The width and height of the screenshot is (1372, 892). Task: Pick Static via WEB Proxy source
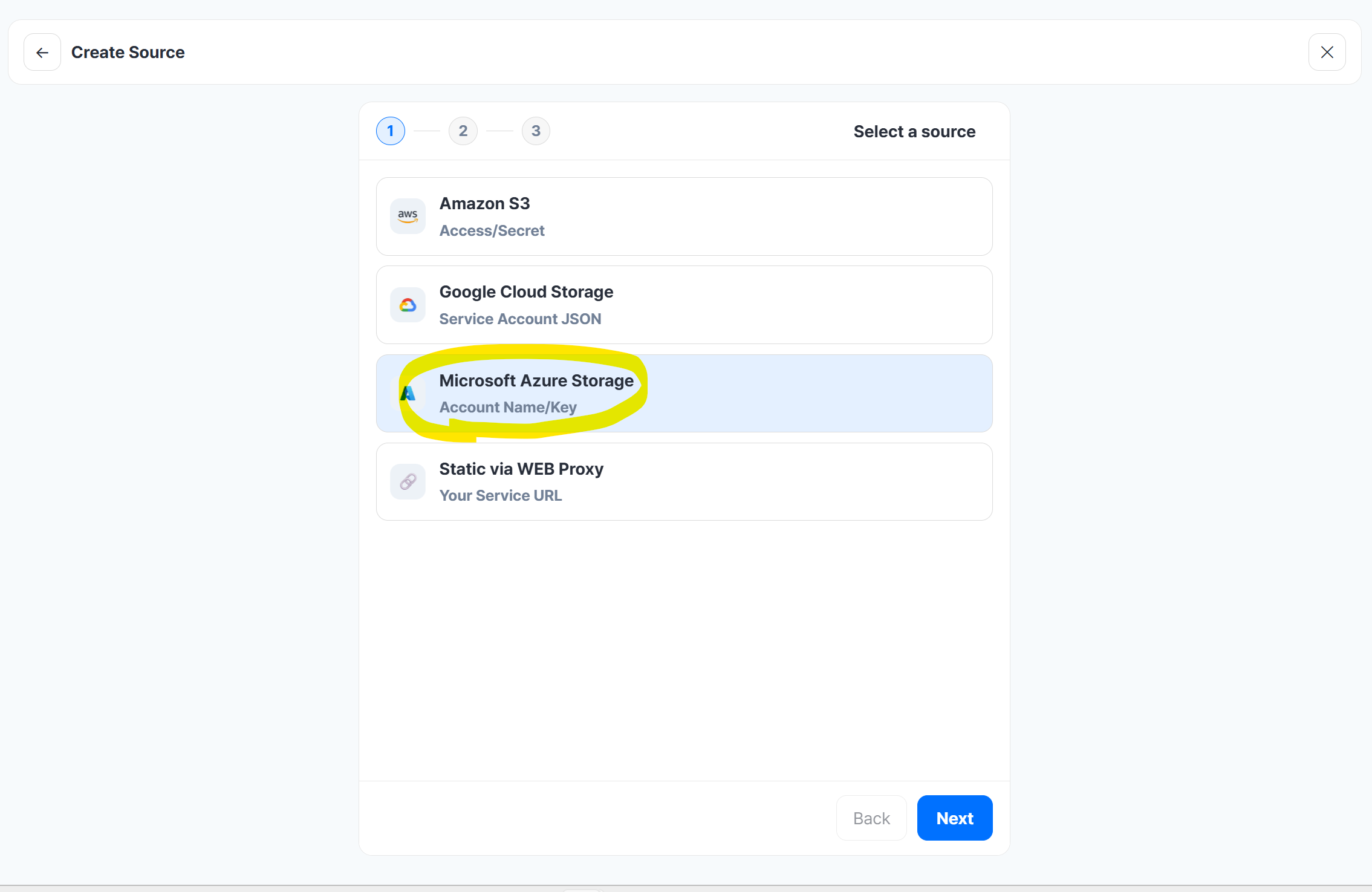pyautogui.click(x=683, y=482)
